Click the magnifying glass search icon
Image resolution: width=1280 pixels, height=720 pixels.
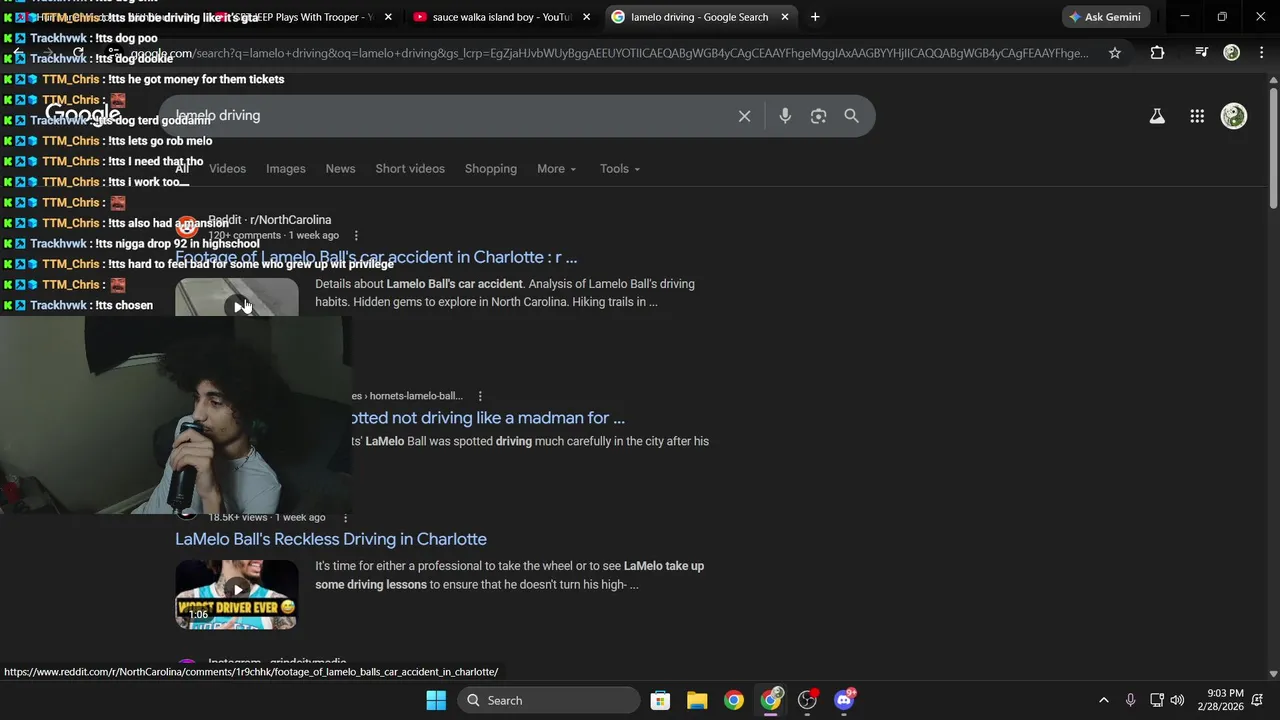(851, 116)
